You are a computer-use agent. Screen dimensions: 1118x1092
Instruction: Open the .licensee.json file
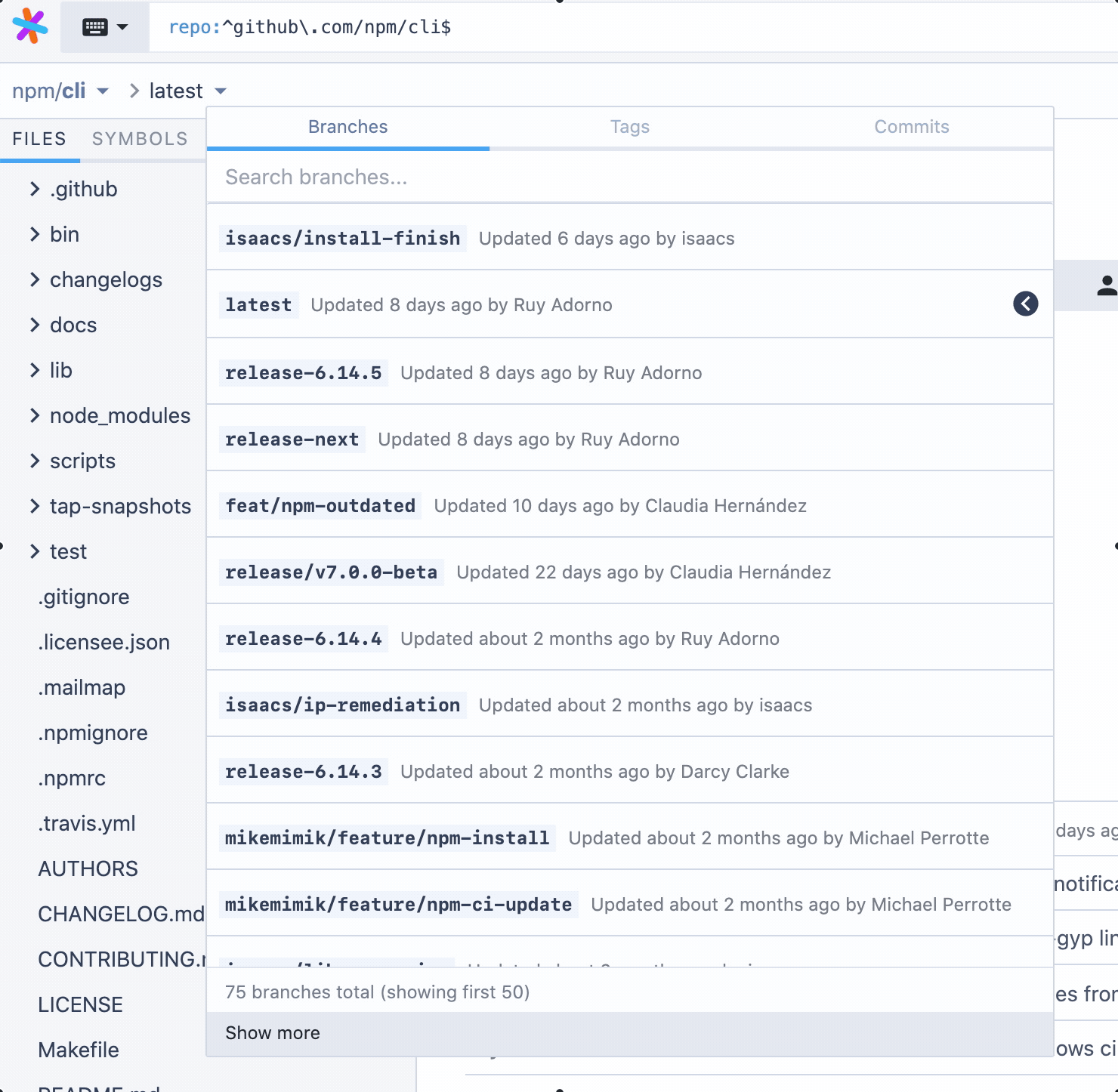click(104, 642)
